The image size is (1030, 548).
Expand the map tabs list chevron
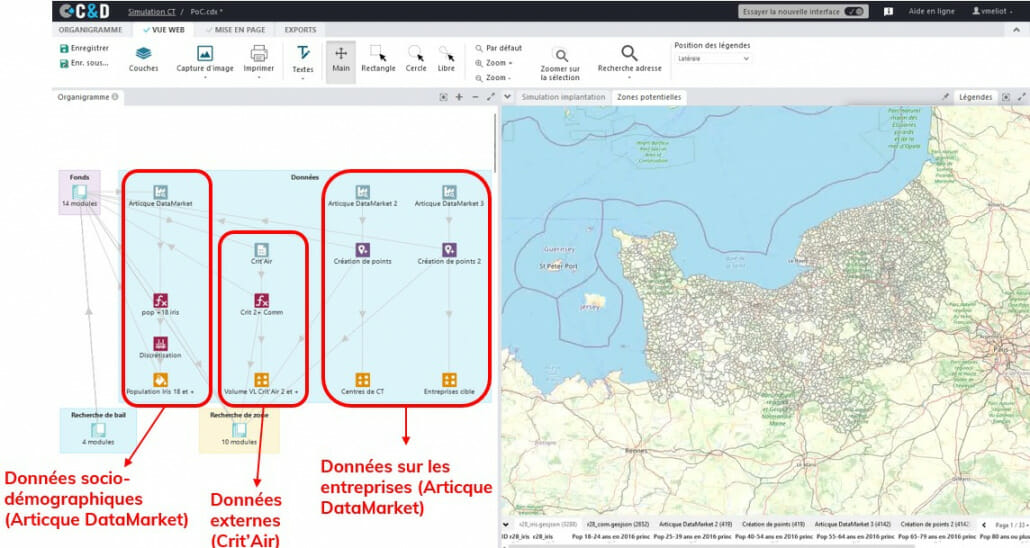(507, 97)
